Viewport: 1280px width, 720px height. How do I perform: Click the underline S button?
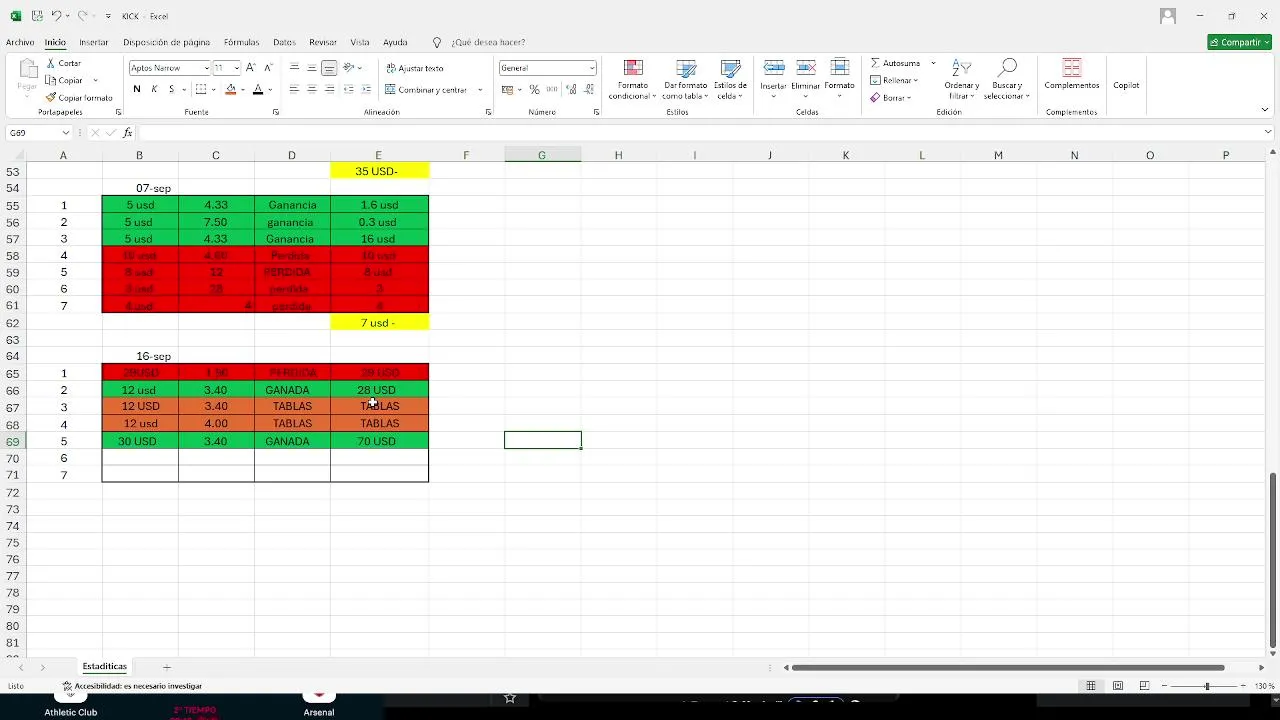[x=171, y=89]
